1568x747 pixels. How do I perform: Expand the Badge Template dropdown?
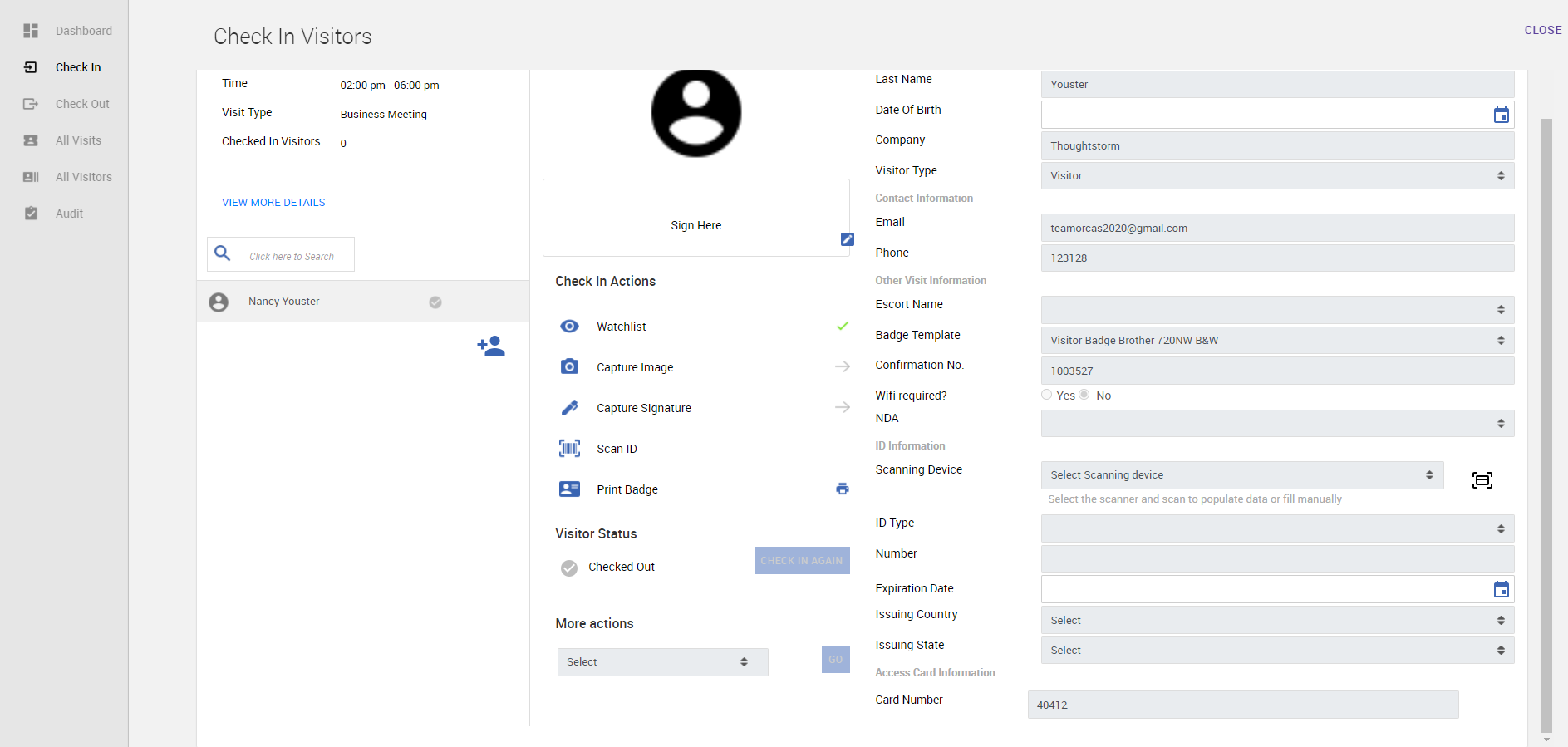pyautogui.click(x=1276, y=341)
